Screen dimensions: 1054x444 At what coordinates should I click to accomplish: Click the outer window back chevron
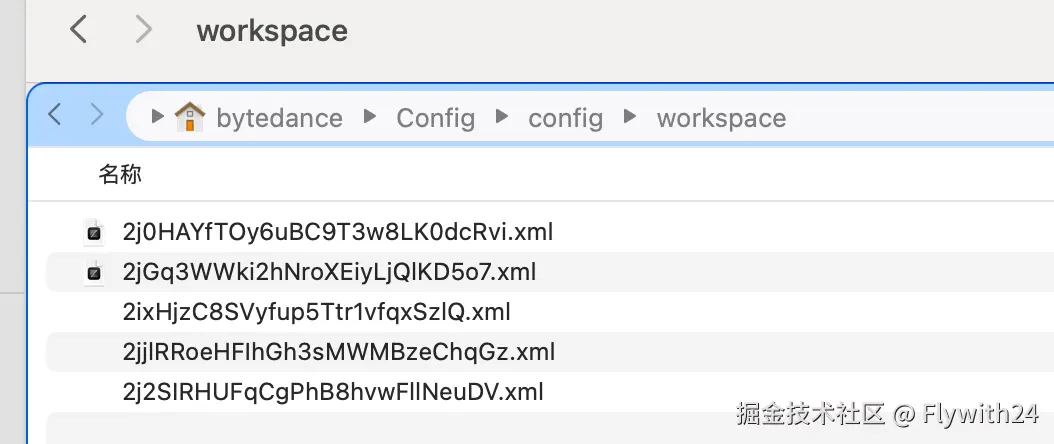tap(78, 30)
